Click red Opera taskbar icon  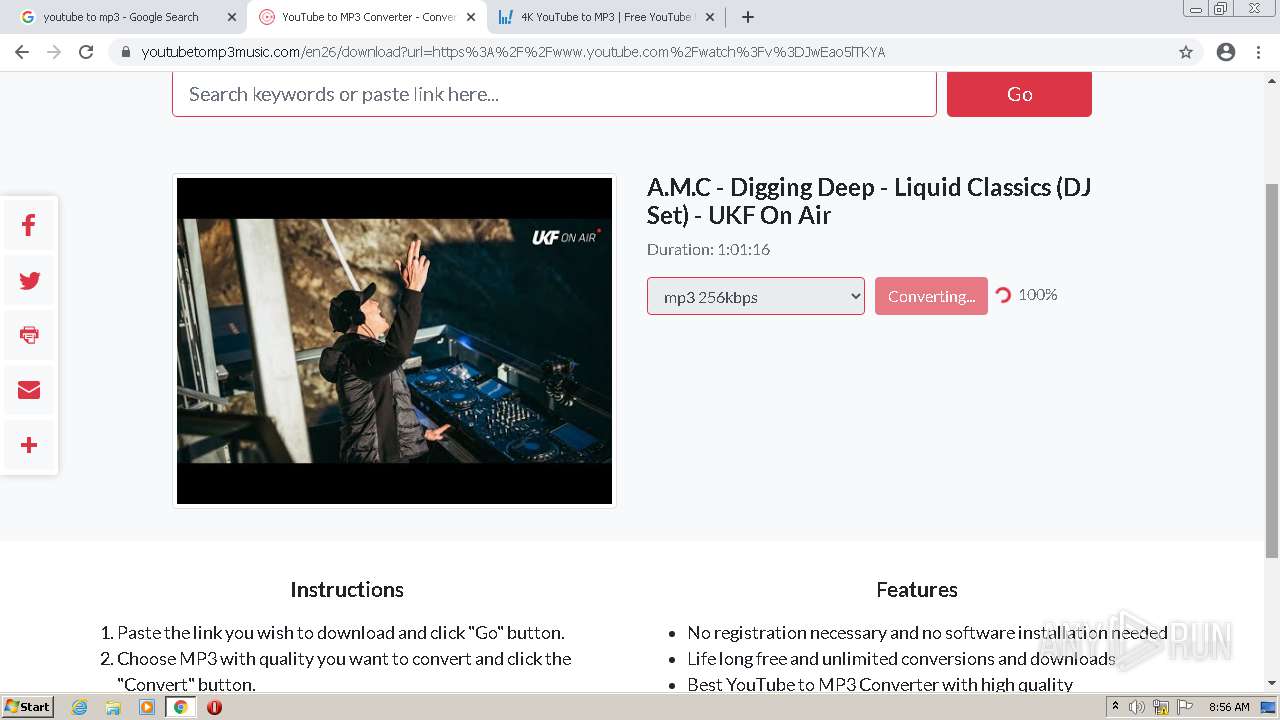point(214,707)
